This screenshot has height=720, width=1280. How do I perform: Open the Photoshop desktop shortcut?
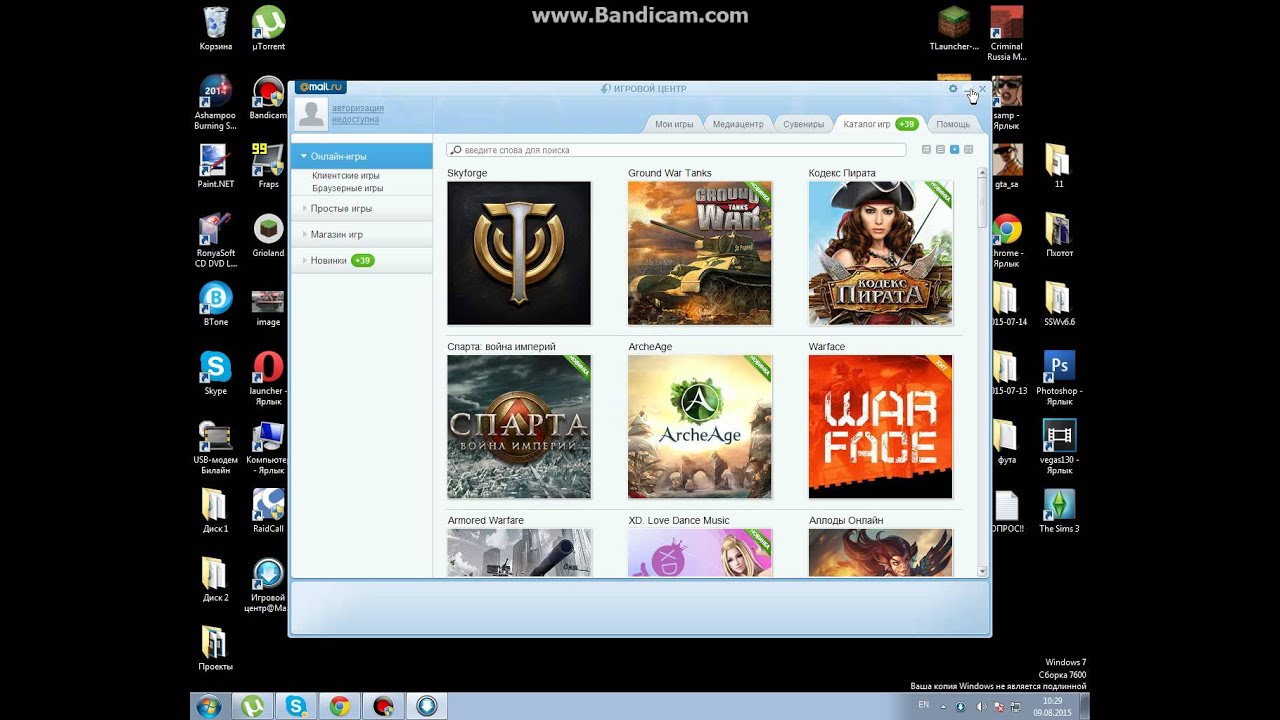[1059, 378]
